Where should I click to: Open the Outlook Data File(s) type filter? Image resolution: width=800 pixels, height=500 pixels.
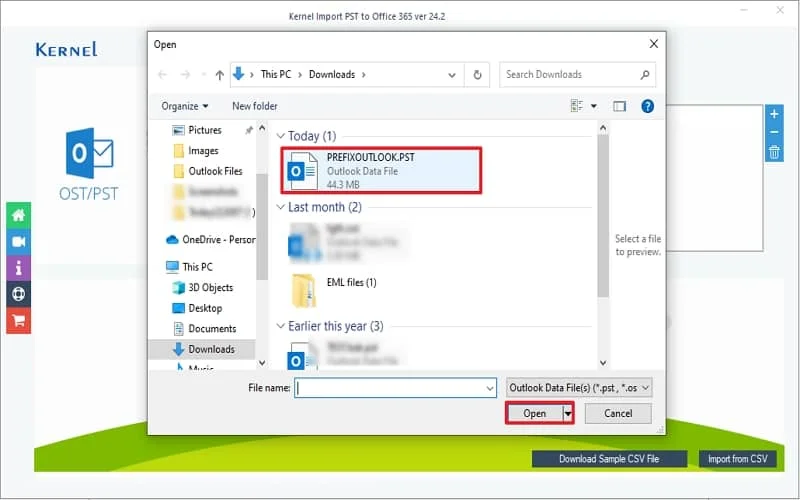pyautogui.click(x=579, y=388)
